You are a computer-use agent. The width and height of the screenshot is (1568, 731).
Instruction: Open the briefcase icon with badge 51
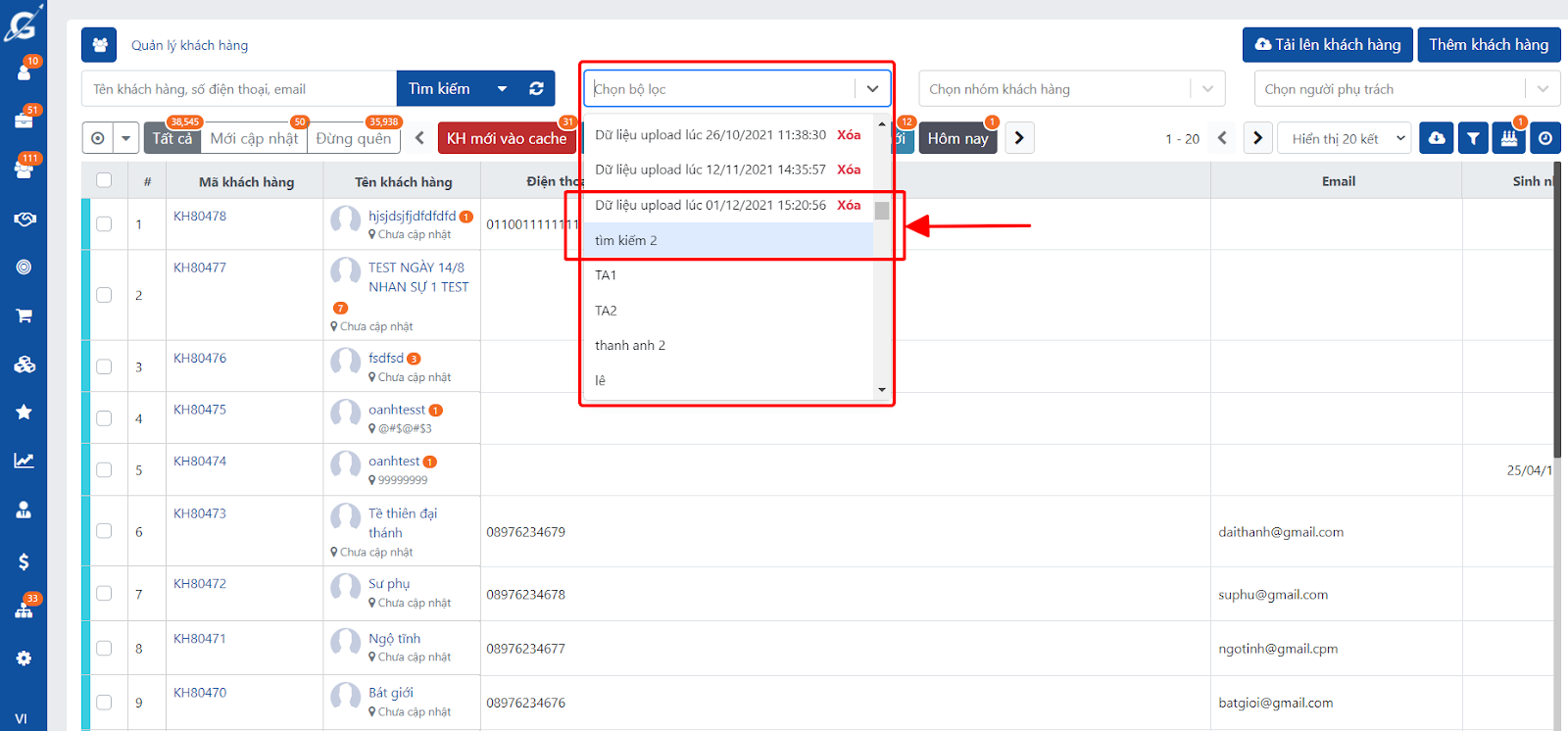click(x=24, y=120)
